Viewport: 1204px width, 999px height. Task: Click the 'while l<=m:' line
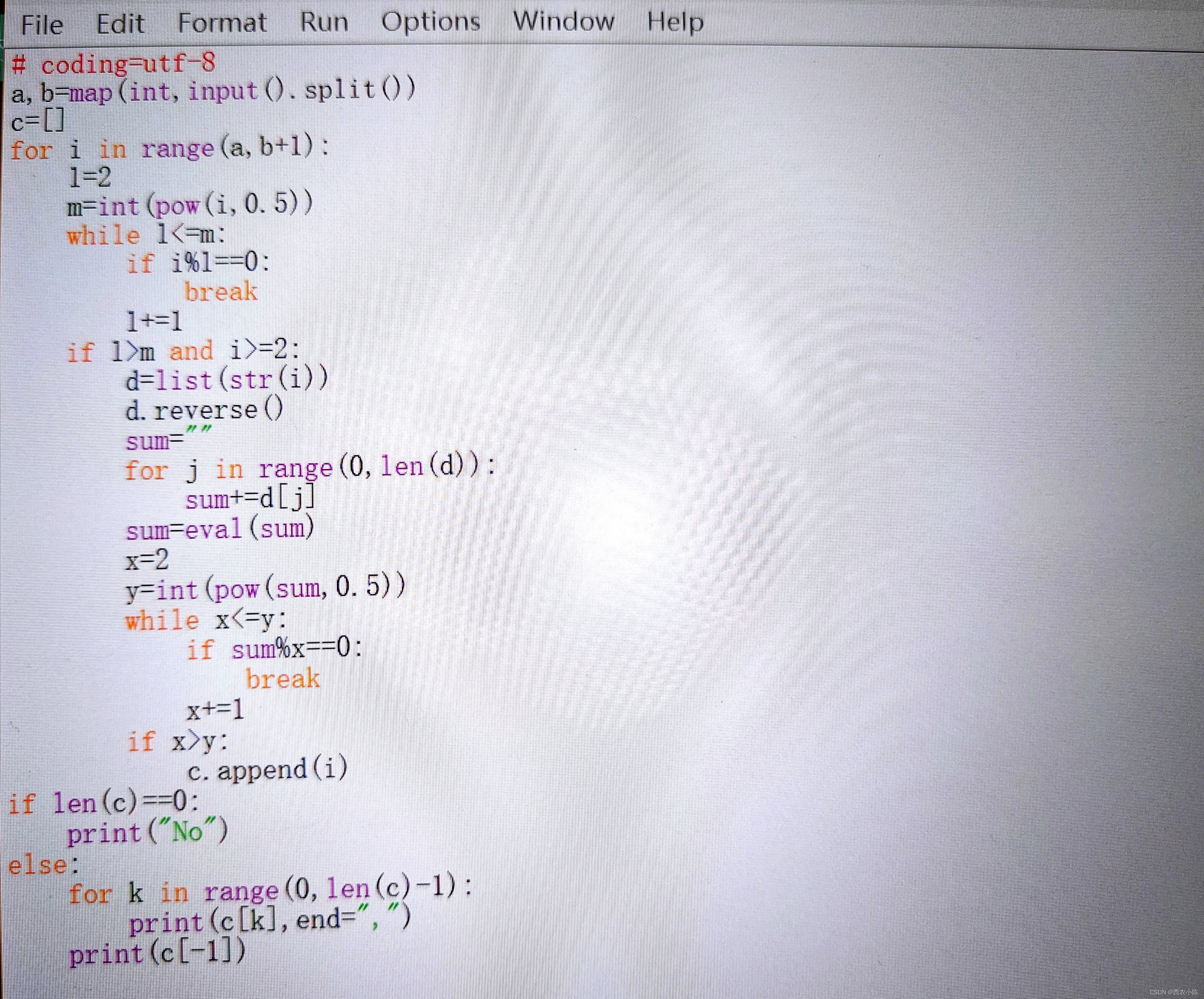coord(146,234)
